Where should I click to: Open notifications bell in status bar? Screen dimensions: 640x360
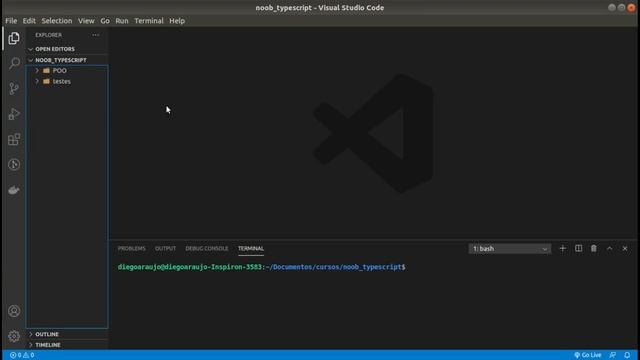click(627, 355)
